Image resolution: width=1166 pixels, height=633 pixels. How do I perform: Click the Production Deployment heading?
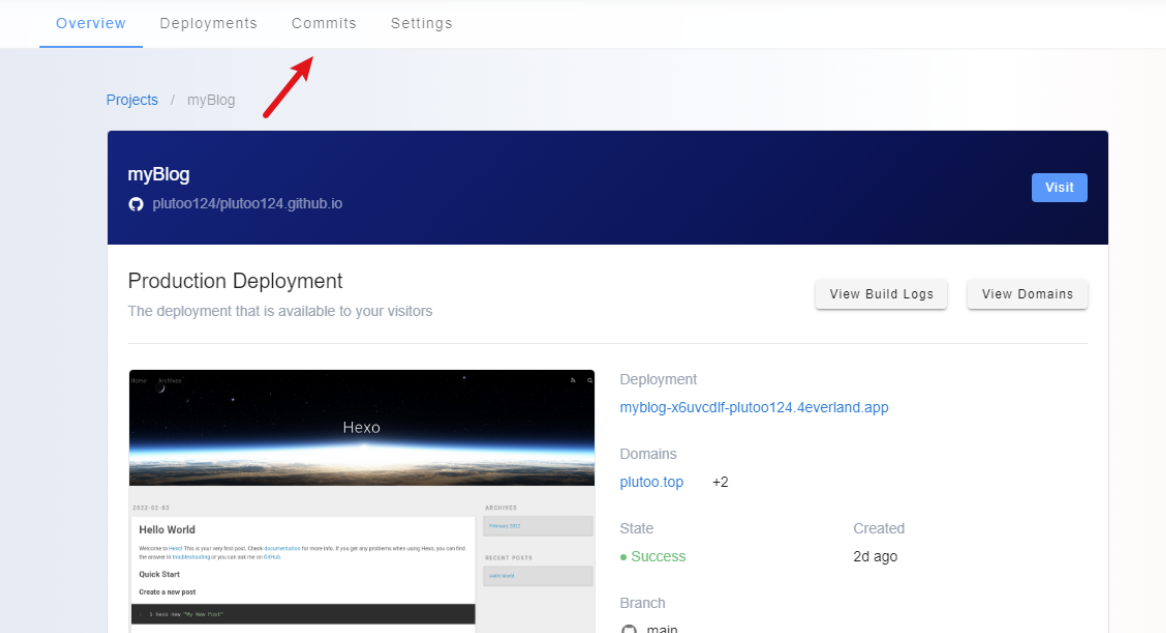point(235,280)
